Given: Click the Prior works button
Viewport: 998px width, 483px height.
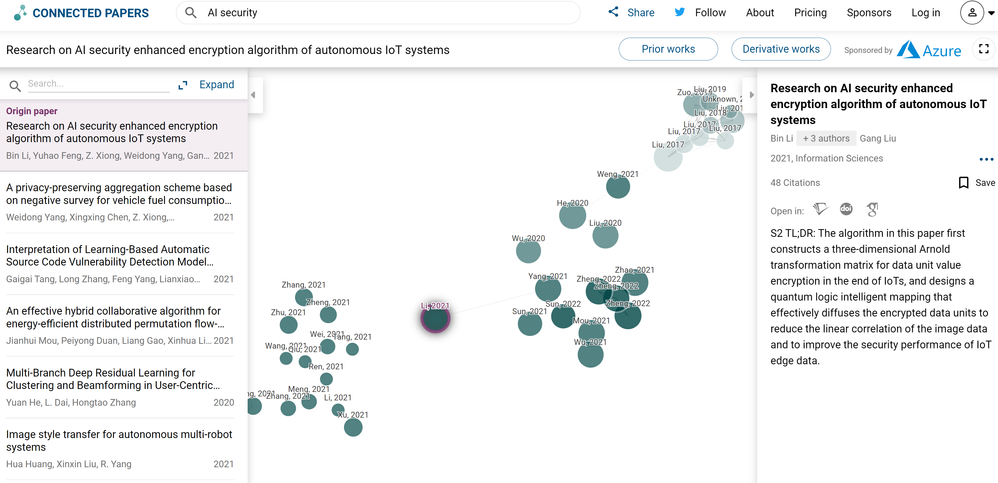Looking at the screenshot, I should tap(668, 49).
